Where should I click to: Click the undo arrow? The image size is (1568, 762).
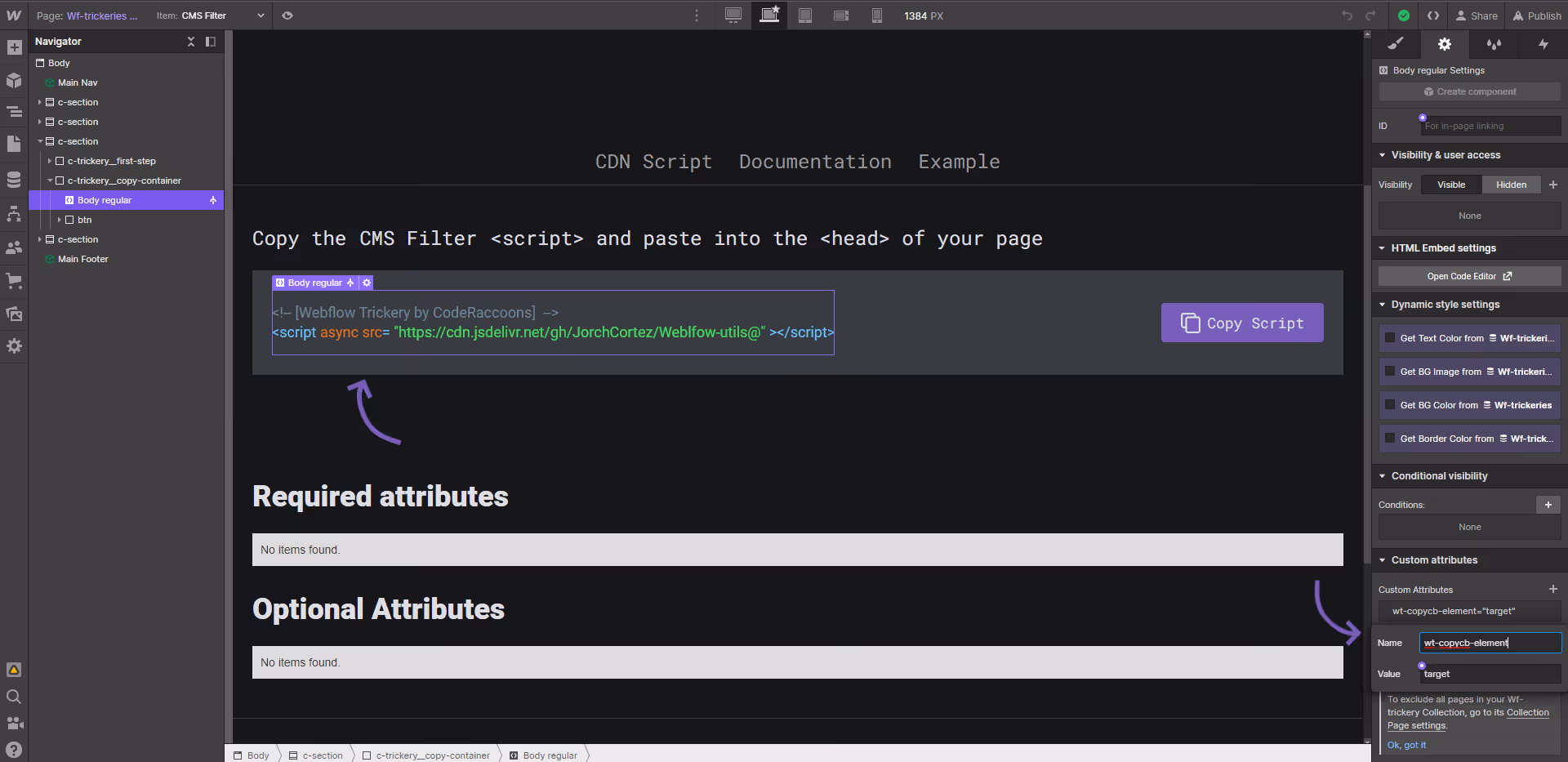pos(1347,16)
